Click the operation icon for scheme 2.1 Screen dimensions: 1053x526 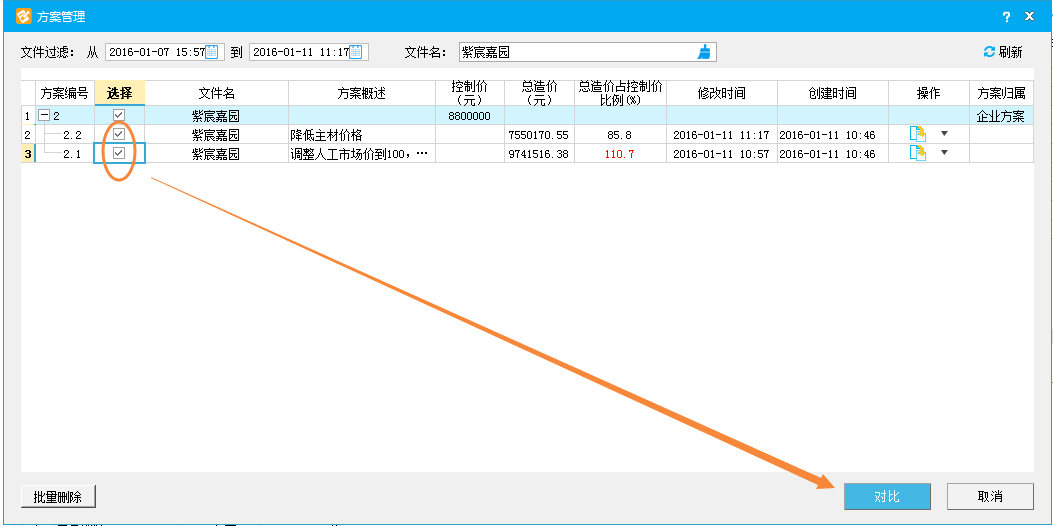click(x=917, y=153)
